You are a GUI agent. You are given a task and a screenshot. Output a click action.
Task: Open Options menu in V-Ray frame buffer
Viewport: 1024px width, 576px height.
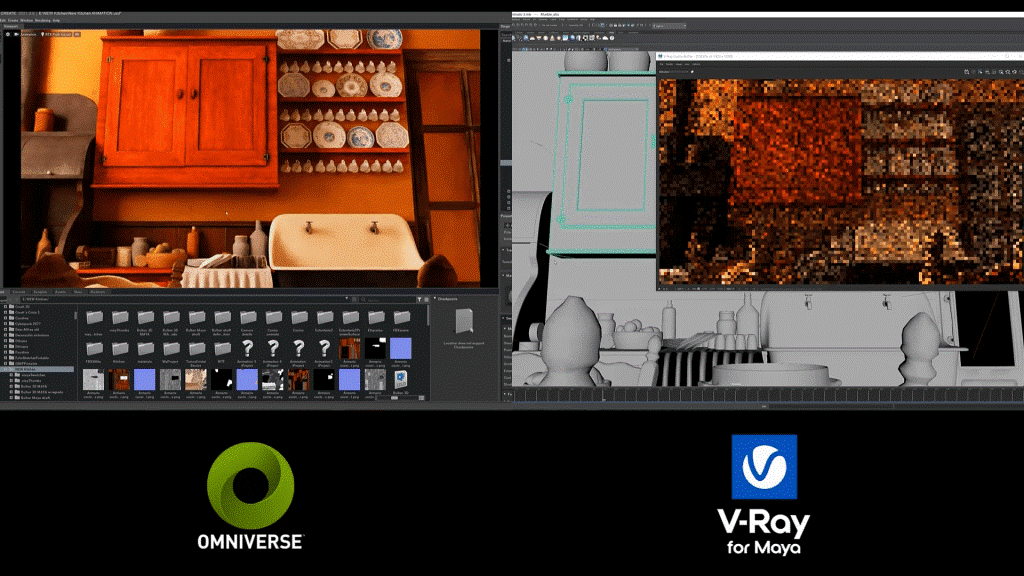click(696, 64)
